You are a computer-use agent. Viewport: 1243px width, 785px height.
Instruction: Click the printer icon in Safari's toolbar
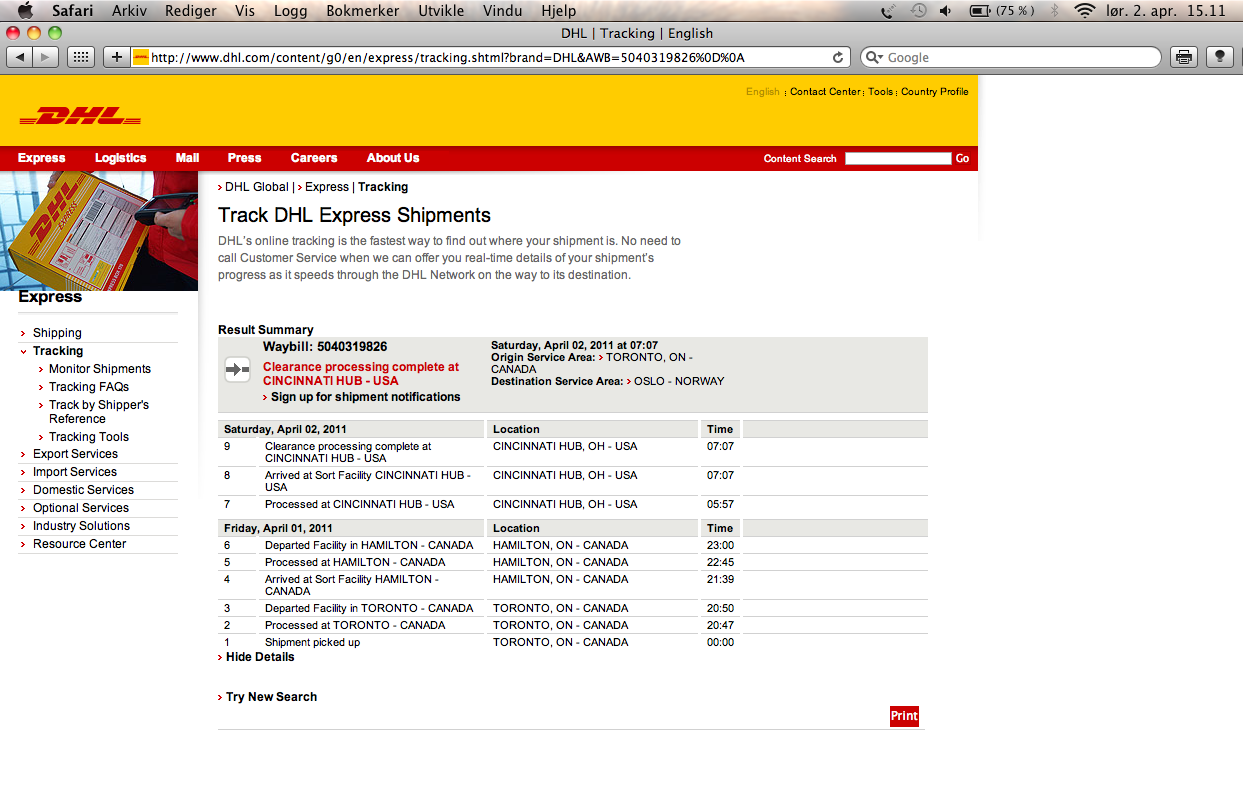tap(1184, 57)
